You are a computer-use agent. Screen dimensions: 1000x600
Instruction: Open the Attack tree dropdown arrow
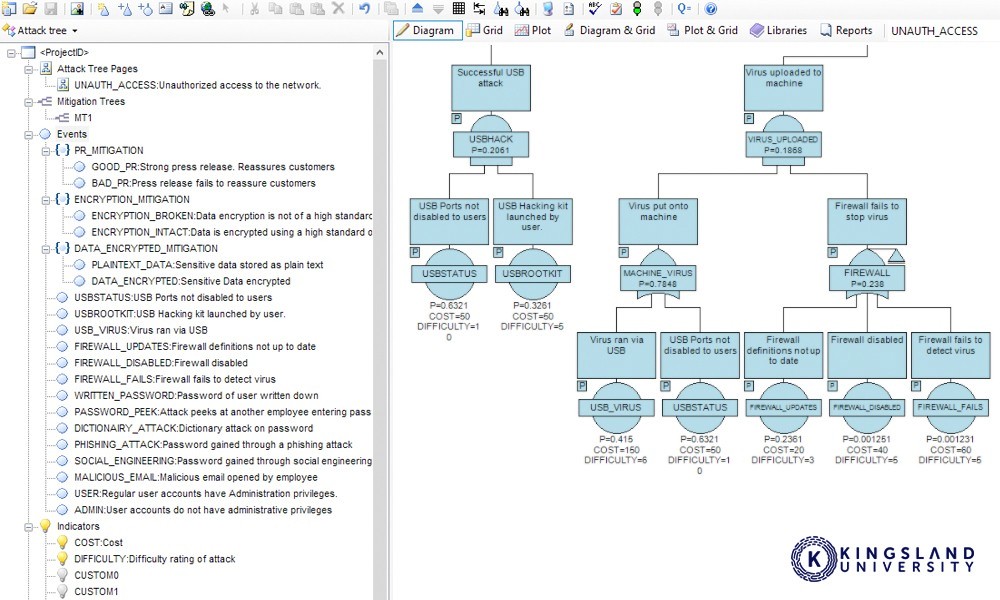[x=75, y=31]
